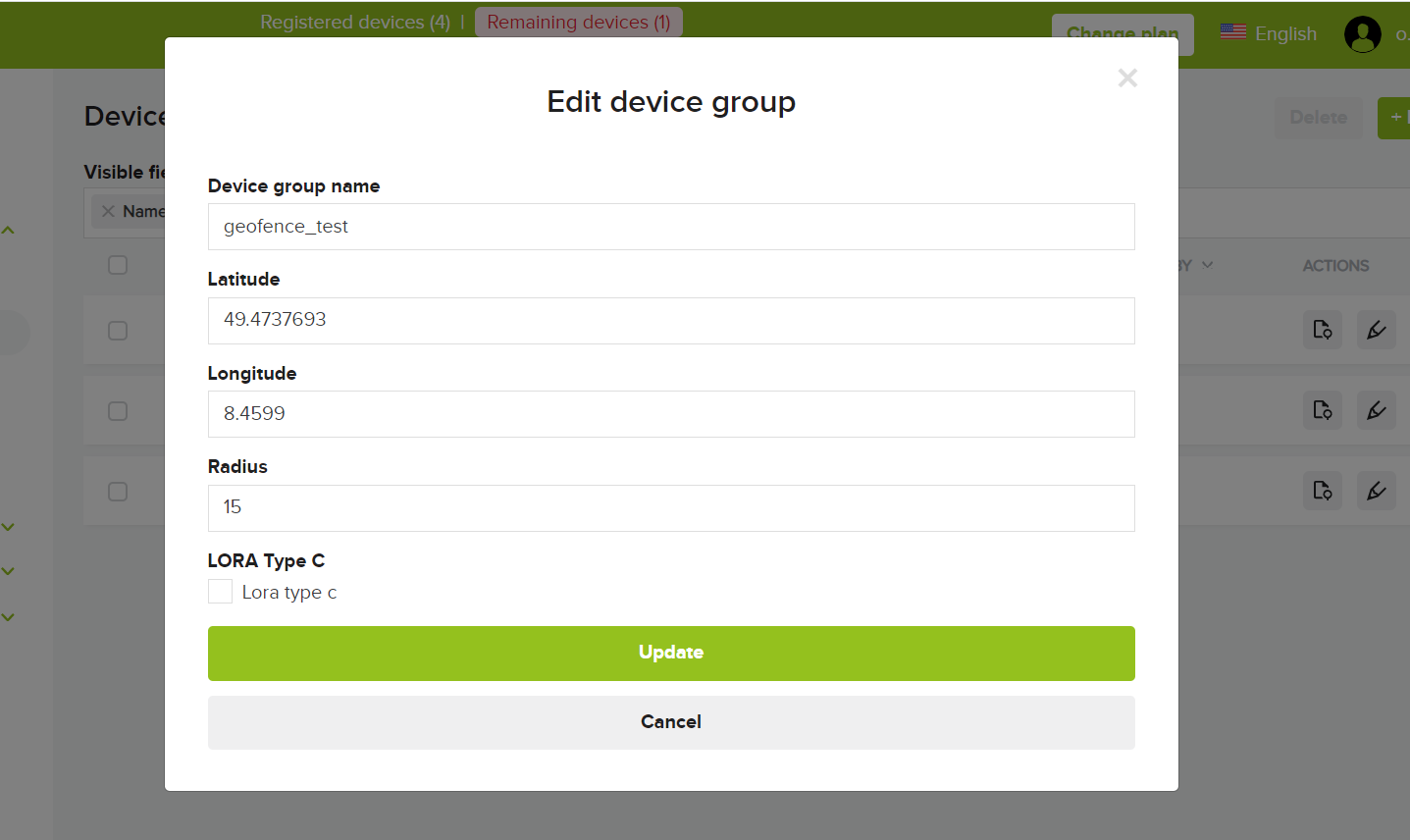Screen dimensions: 1410x840
Task: Click the user profile avatar icon
Action: point(1362,34)
